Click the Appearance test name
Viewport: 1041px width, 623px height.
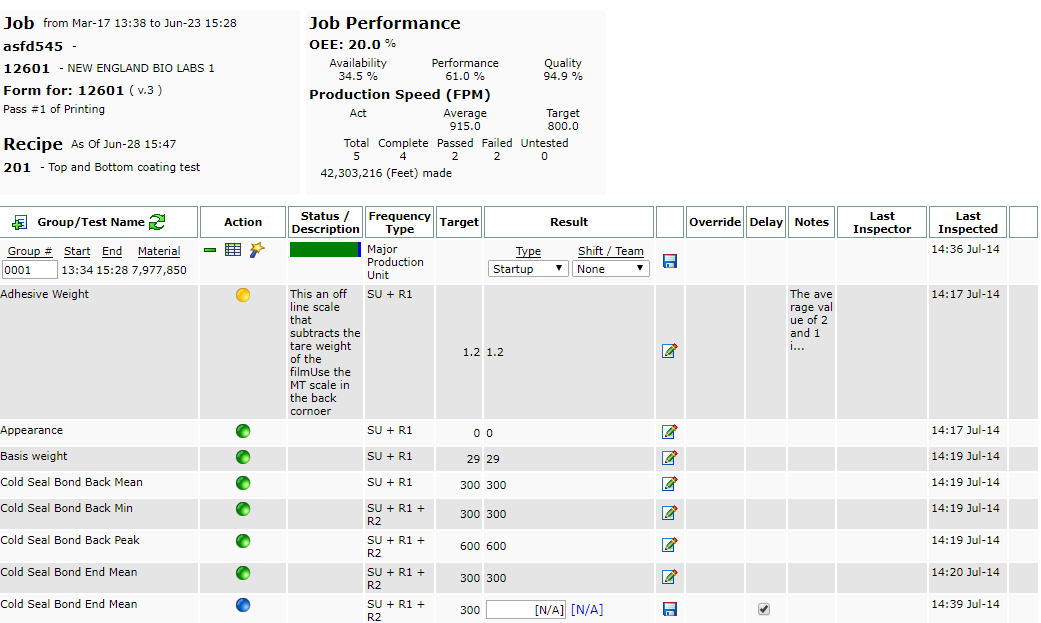[32, 430]
